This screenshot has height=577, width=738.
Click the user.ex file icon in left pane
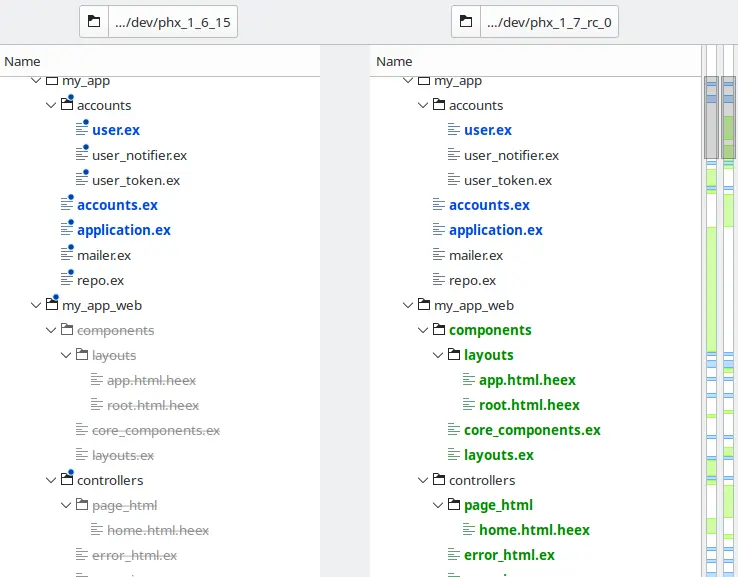tap(83, 130)
